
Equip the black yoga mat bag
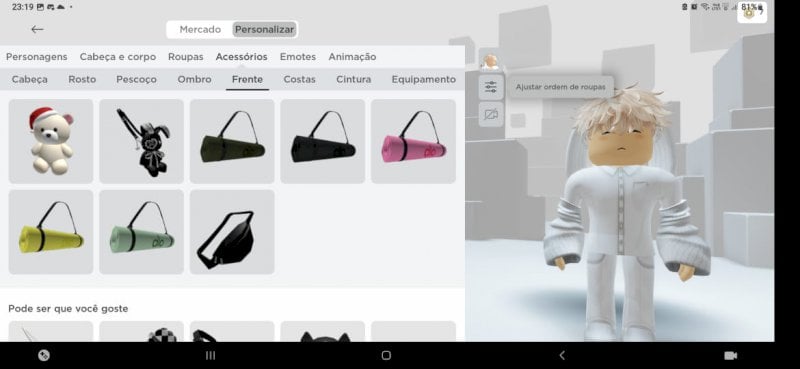[x=322, y=141]
